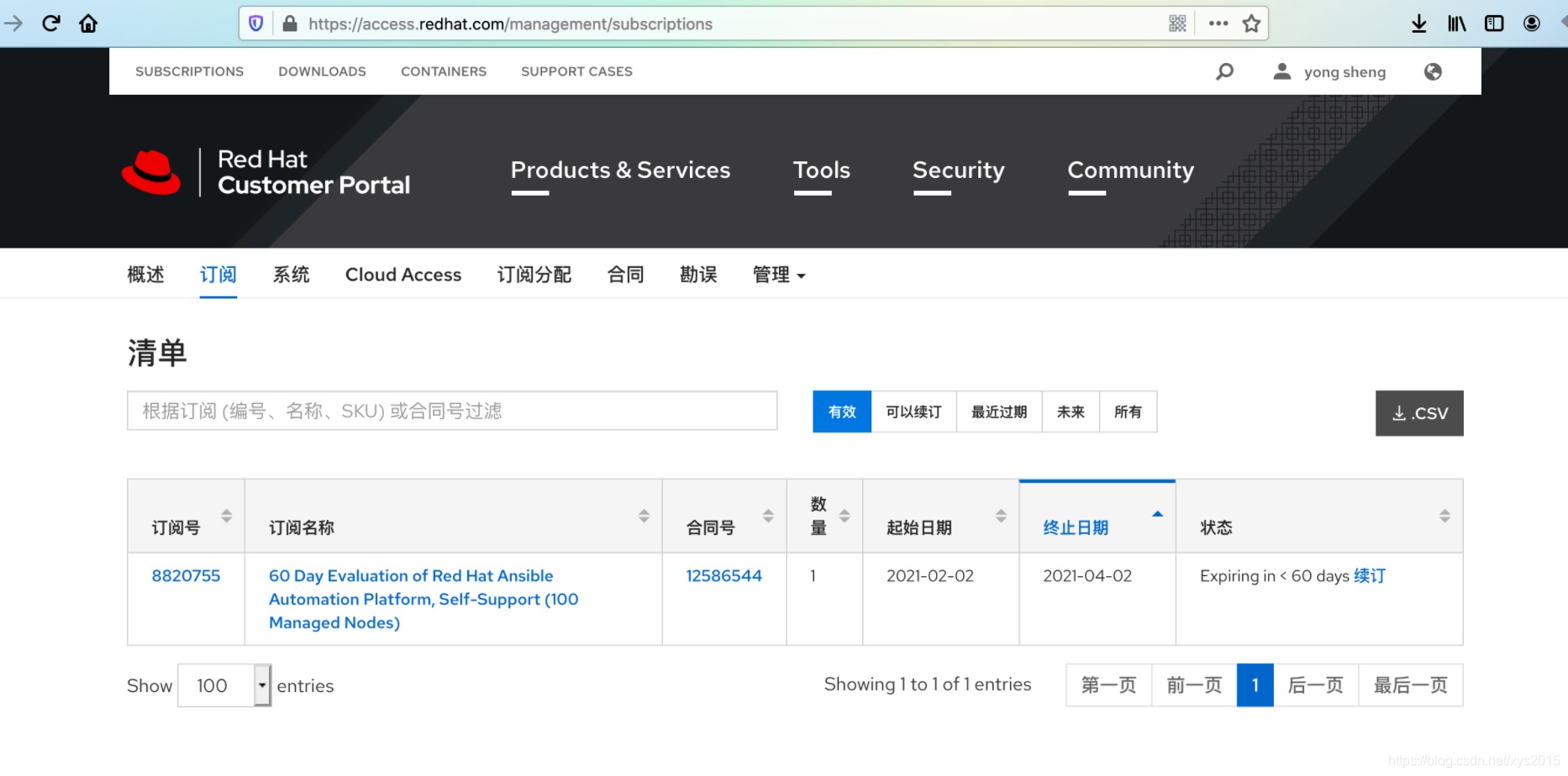This screenshot has width=1568, height=776.
Task: Switch to the 系统 tab
Action: (291, 275)
